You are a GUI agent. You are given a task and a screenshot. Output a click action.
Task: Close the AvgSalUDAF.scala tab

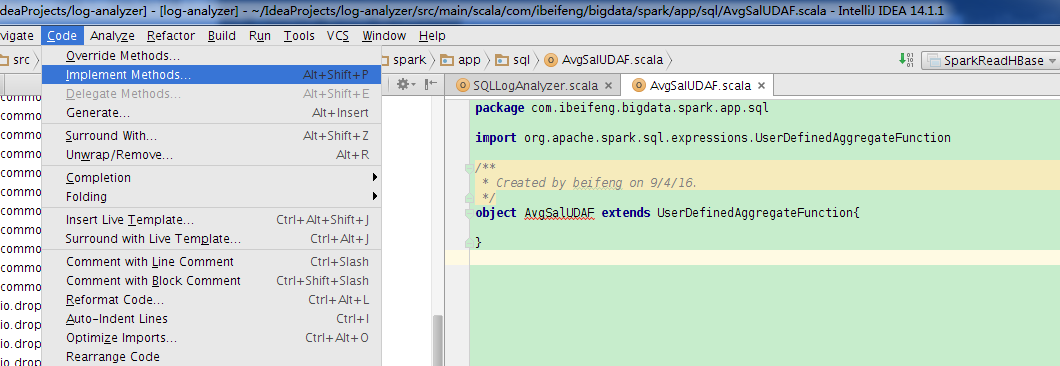(761, 86)
